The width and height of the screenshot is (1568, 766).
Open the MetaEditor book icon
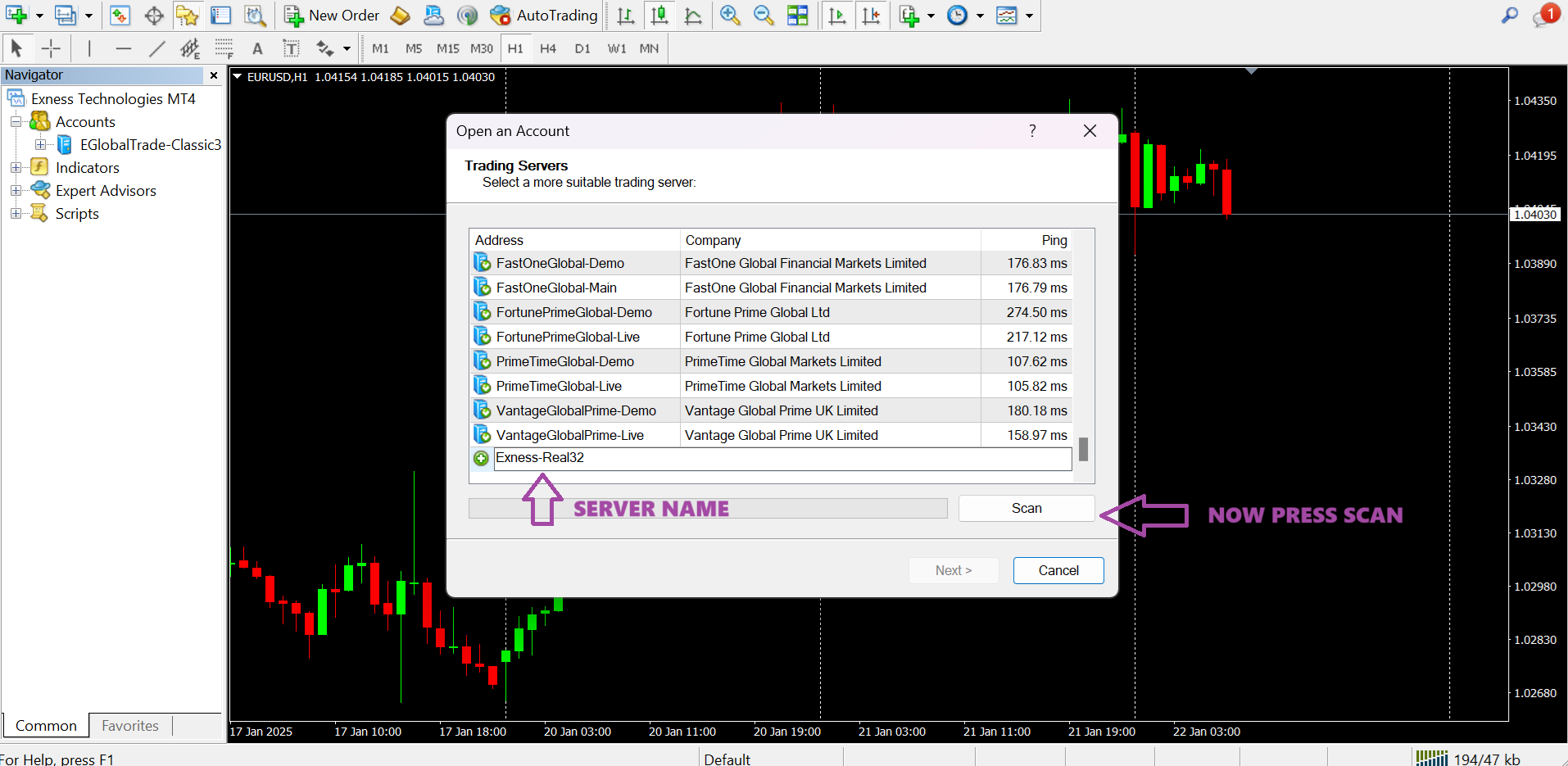tap(401, 15)
